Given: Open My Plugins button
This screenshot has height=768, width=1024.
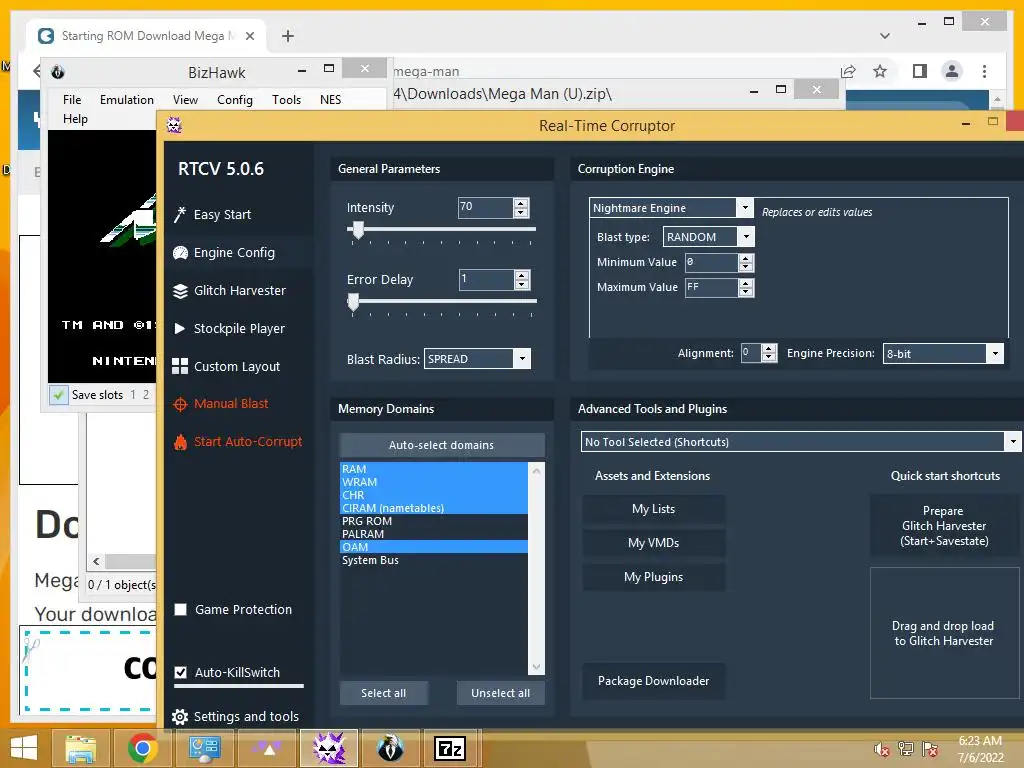Looking at the screenshot, I should point(653,577).
